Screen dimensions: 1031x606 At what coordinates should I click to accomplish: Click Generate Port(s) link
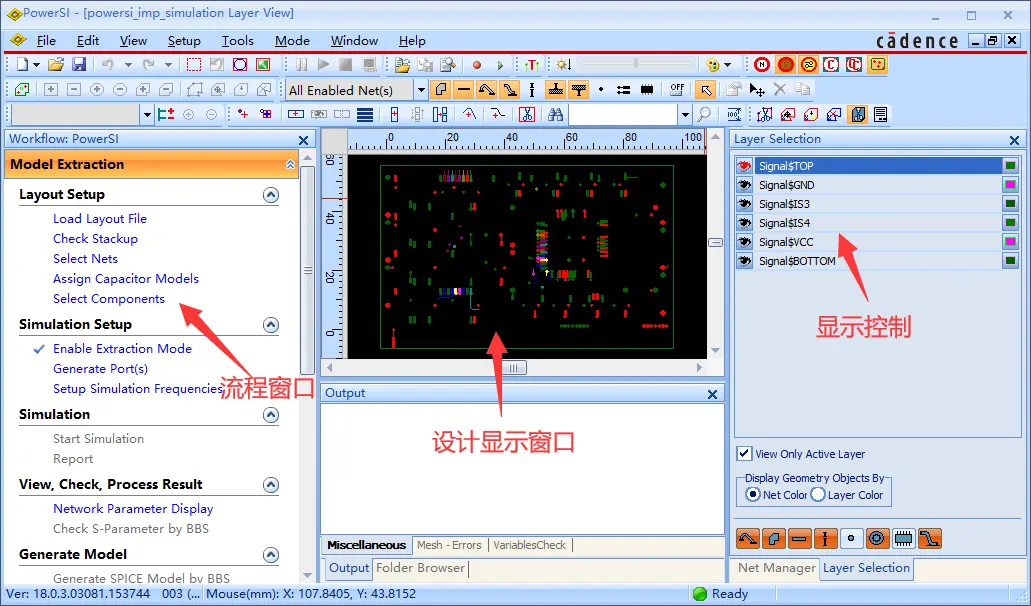coord(101,369)
